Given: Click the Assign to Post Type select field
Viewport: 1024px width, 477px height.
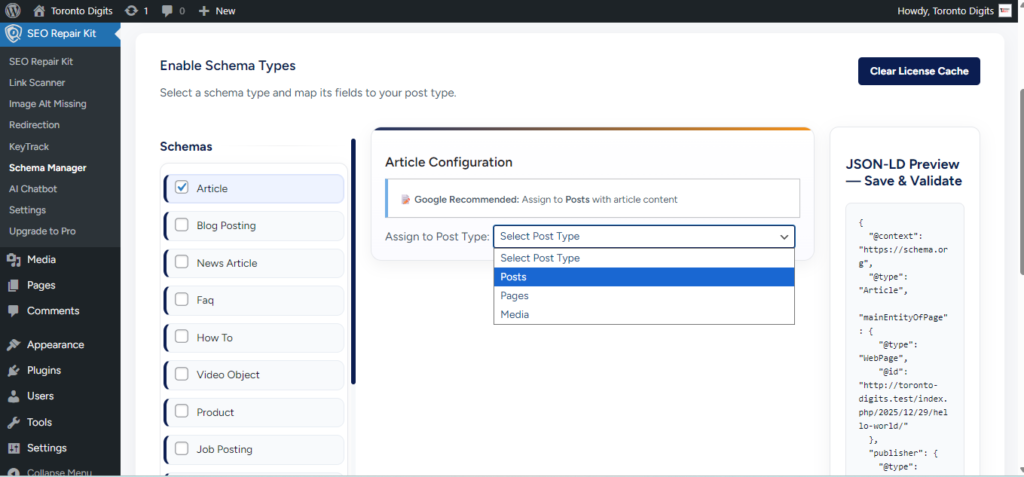Looking at the screenshot, I should 643,236.
